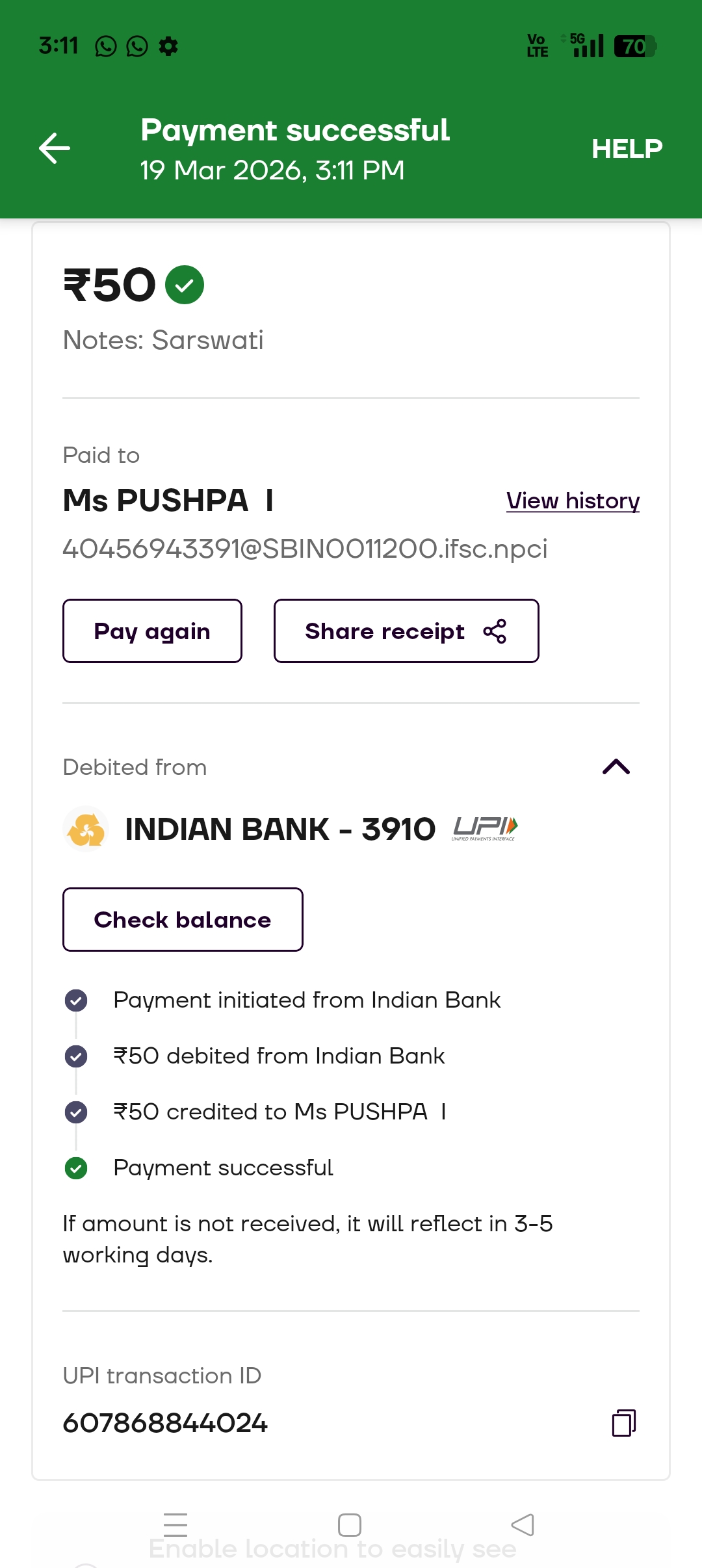
Task: Tap the transaction ID number 607868844024
Action: pyautogui.click(x=165, y=1423)
